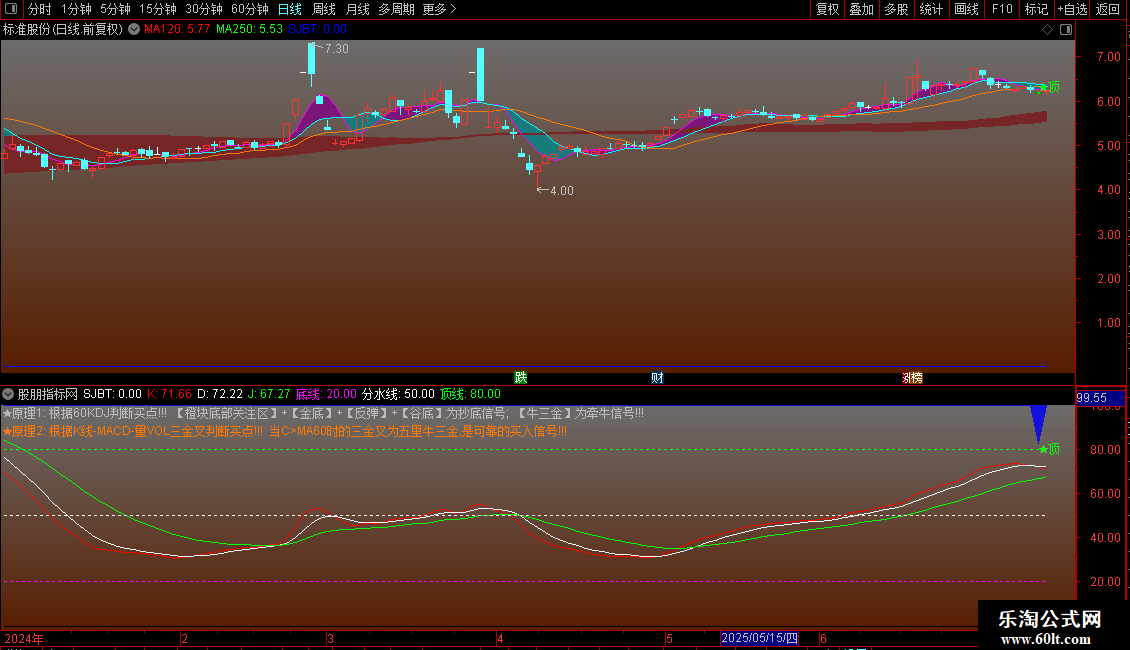Click the 80.00 level on the KDJ axis

coord(1105,450)
